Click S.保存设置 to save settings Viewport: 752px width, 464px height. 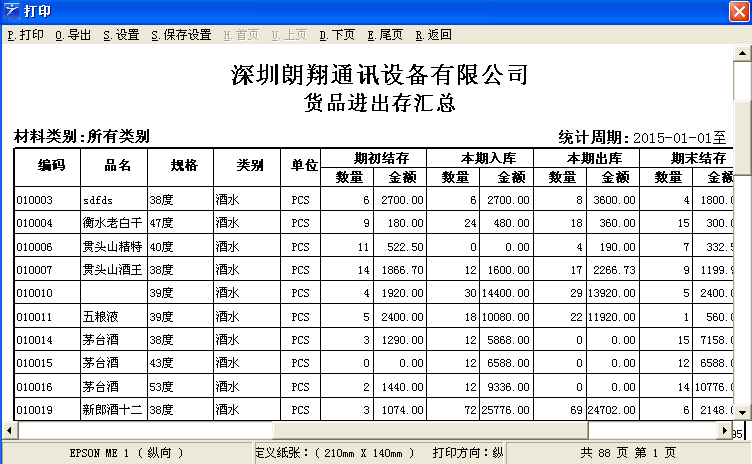point(181,35)
